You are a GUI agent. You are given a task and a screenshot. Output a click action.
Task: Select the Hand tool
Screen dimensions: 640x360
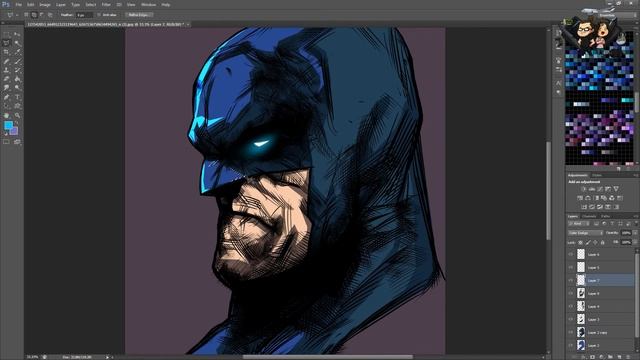[x=6, y=116]
